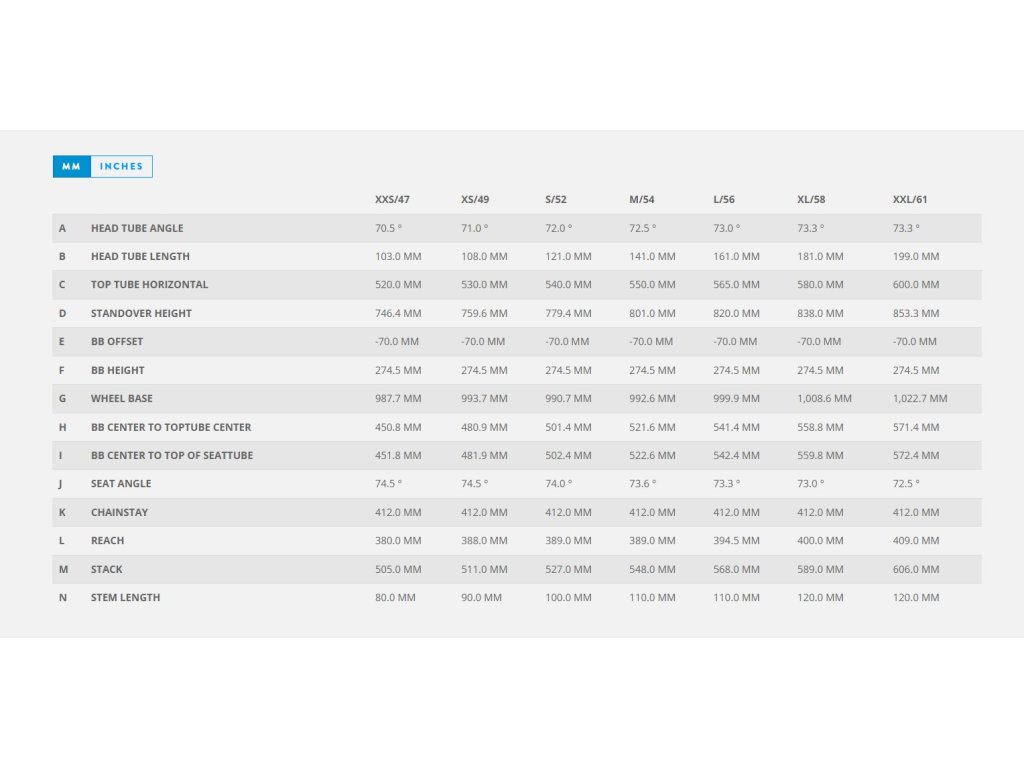Click the BB HEIGHT row label

coord(118,370)
